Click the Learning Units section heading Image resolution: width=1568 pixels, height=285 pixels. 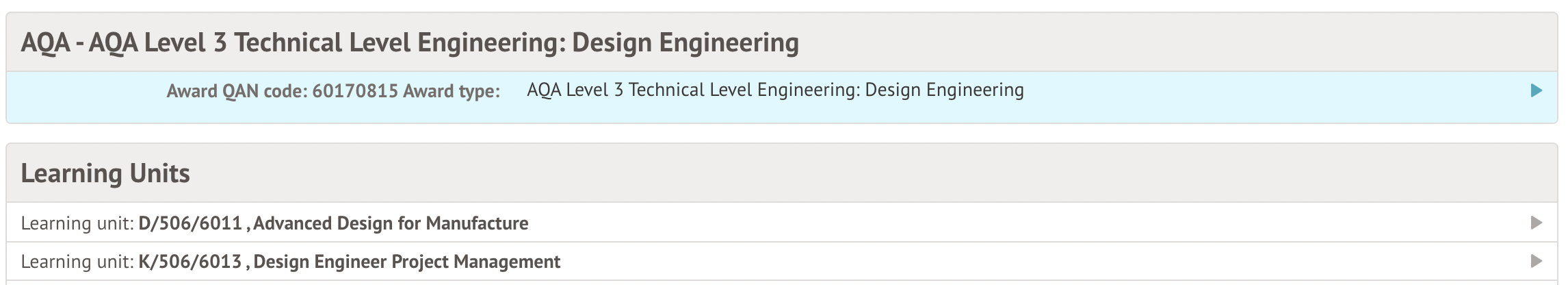click(105, 173)
